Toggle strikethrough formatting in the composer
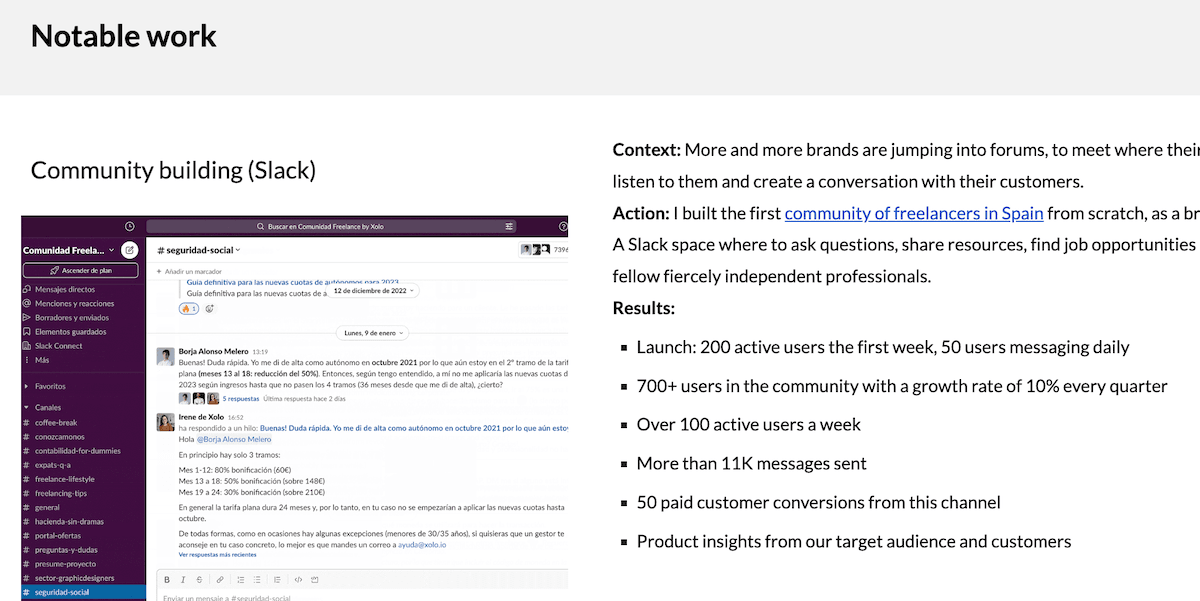Image resolution: width=1200 pixels, height=601 pixels. (200, 579)
